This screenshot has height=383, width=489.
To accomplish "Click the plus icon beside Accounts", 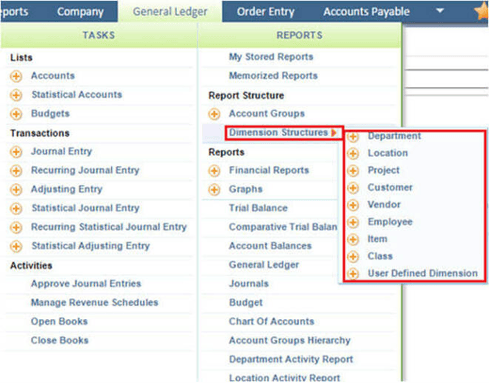I will click(x=16, y=76).
